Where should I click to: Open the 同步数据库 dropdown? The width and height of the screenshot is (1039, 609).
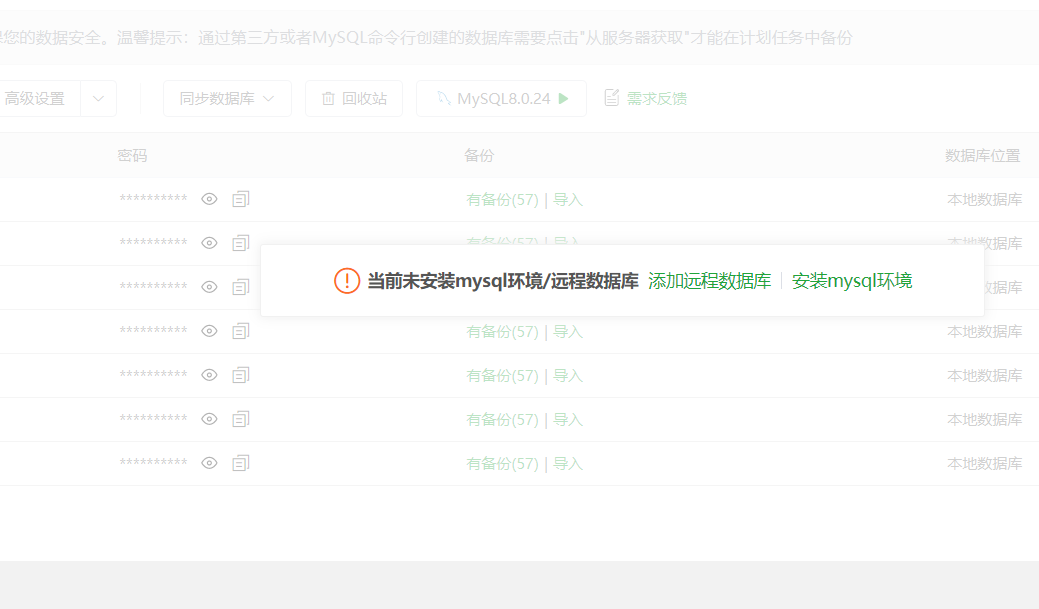tap(227, 99)
